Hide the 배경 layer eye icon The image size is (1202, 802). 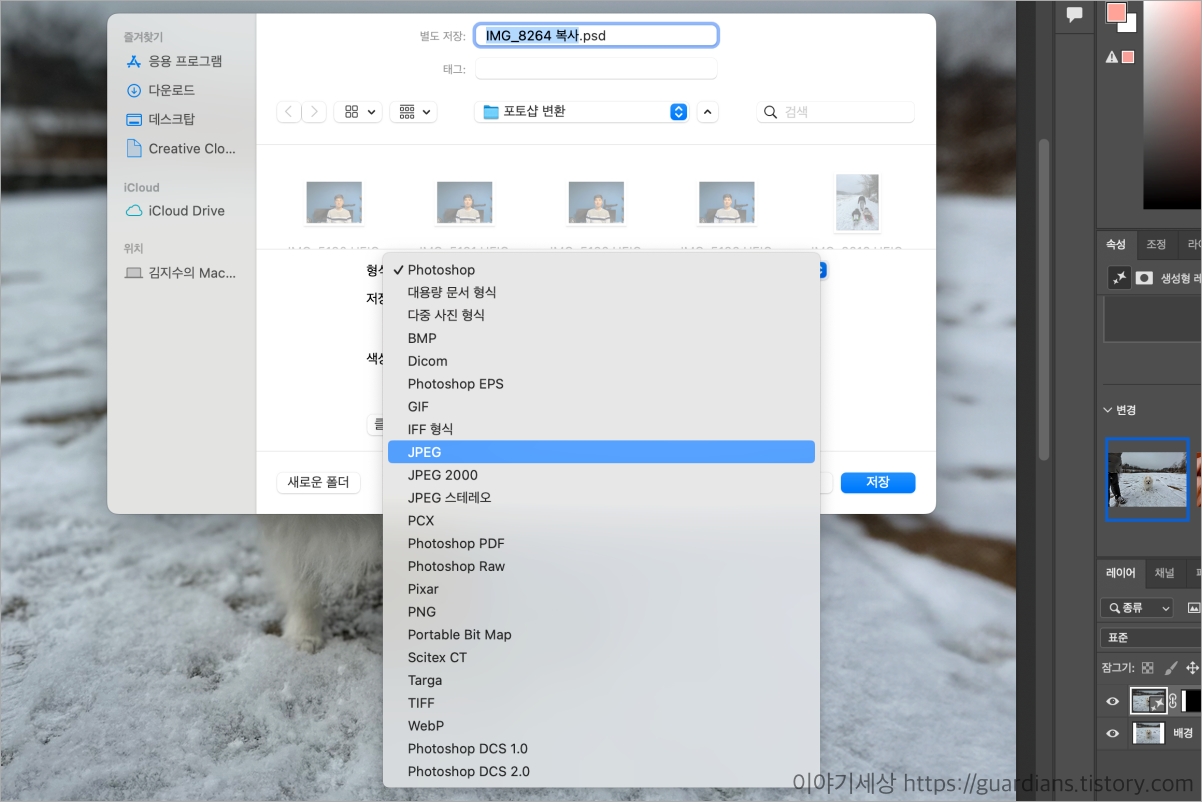pos(1112,734)
